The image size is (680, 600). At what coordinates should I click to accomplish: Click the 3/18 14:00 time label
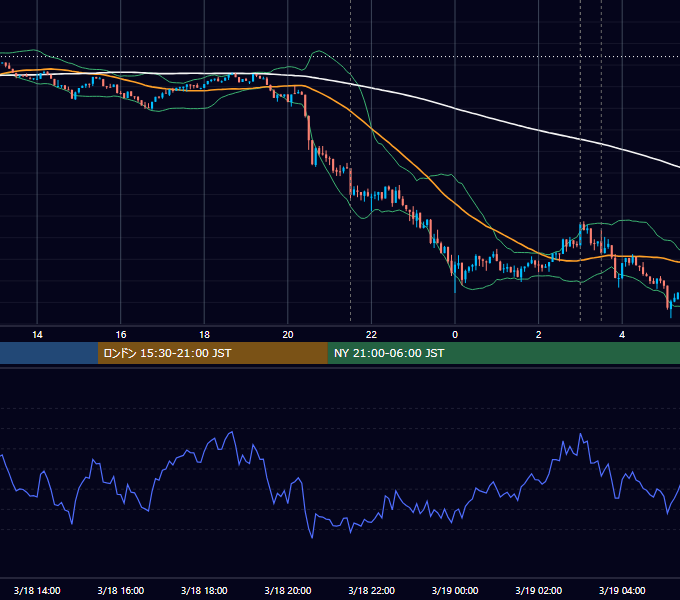37,590
